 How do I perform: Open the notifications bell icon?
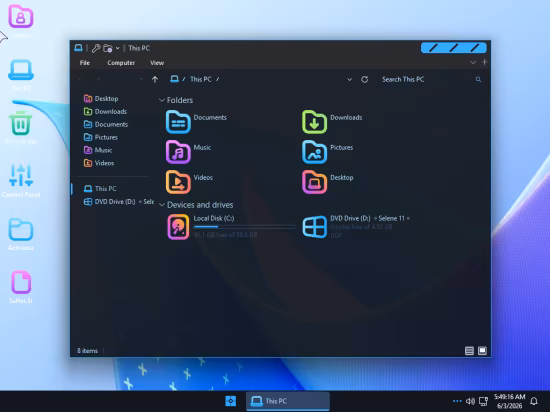coord(534,401)
